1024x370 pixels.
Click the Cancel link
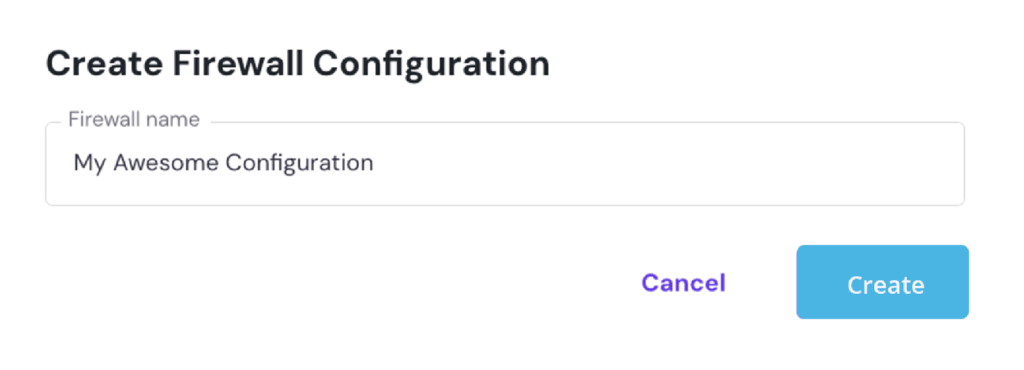(x=683, y=283)
